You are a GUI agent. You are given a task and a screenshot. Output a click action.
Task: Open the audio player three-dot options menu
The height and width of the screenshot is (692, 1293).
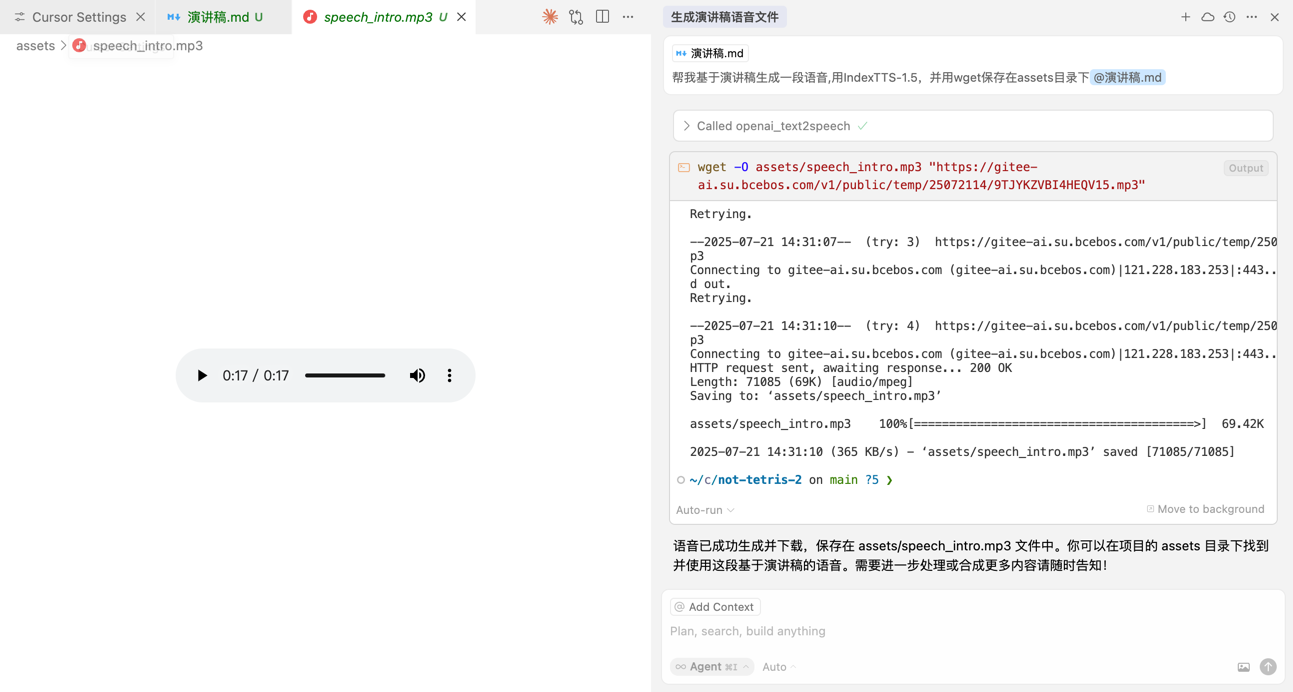coord(449,376)
